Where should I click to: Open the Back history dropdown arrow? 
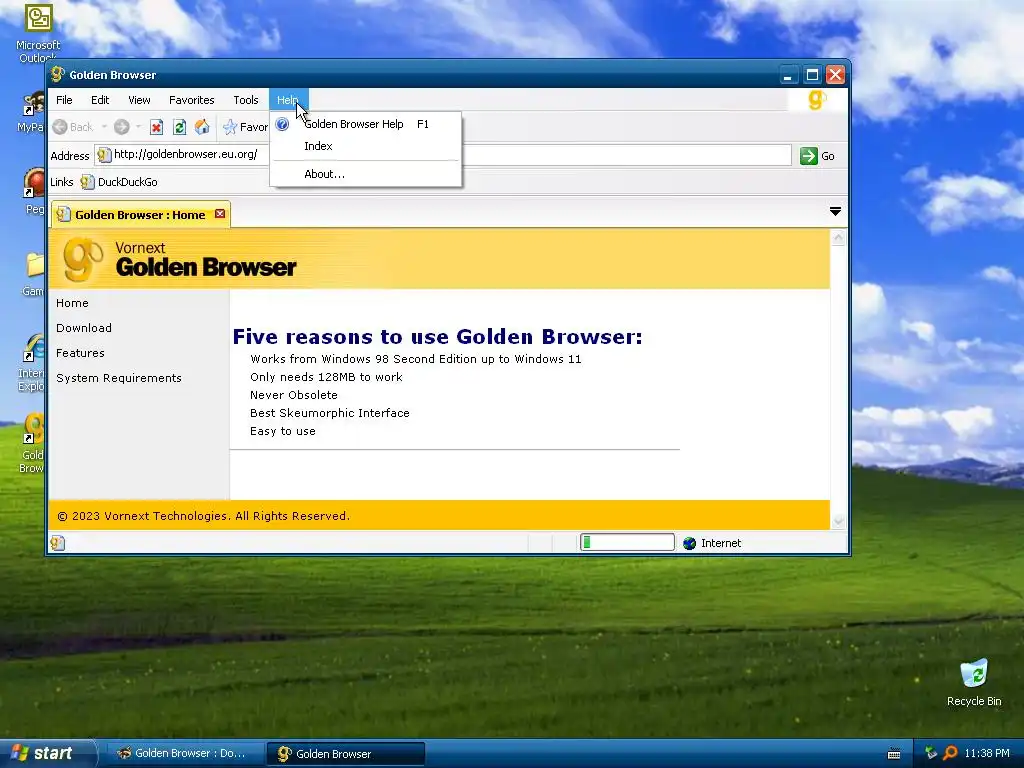pyautogui.click(x=104, y=127)
